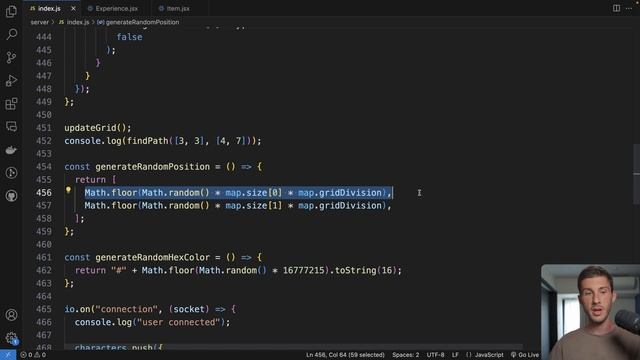Image resolution: width=640 pixels, height=360 pixels.
Task: Open the editor More Actions ellipsis
Action: click(x=629, y=8)
